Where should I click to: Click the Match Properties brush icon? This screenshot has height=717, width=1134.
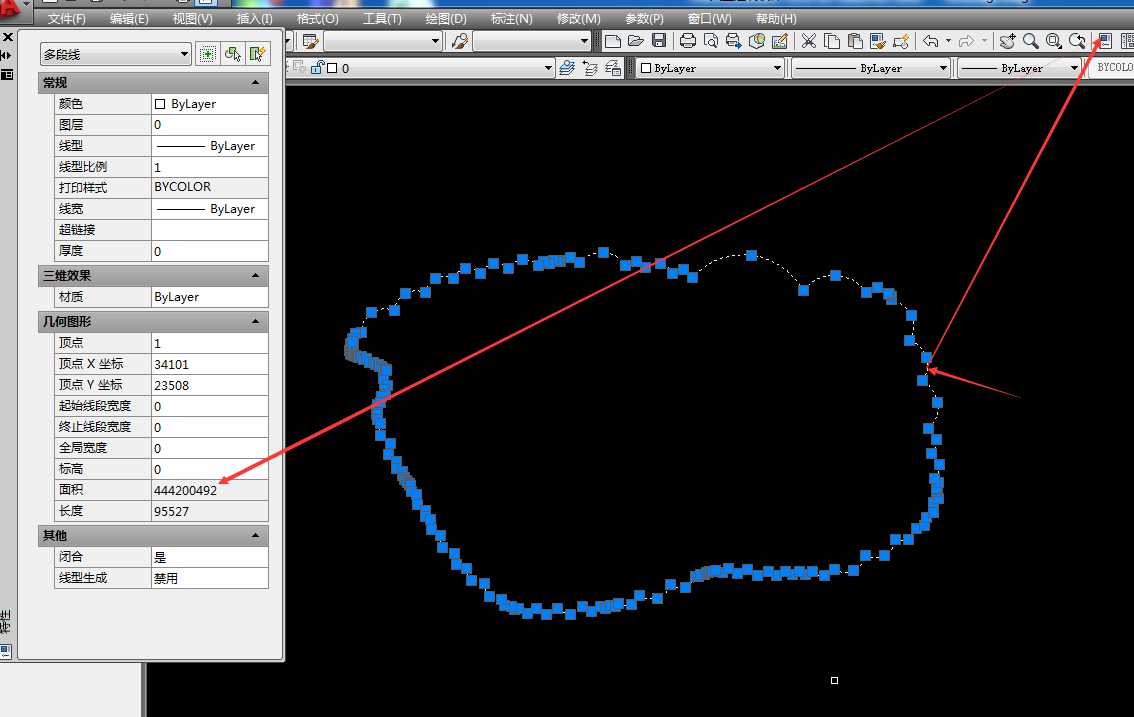coord(878,41)
